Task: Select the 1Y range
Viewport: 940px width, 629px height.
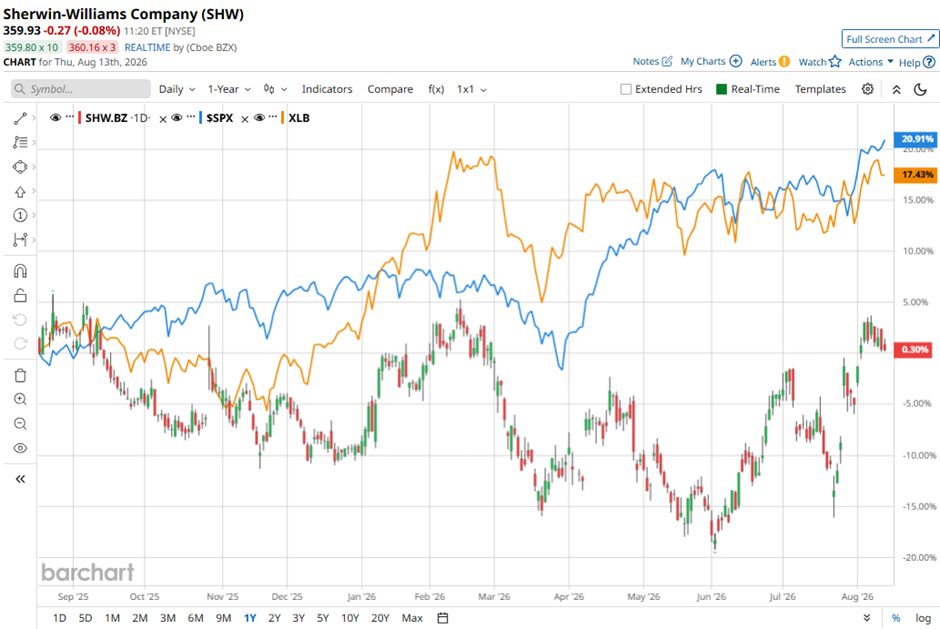Action: [x=250, y=618]
